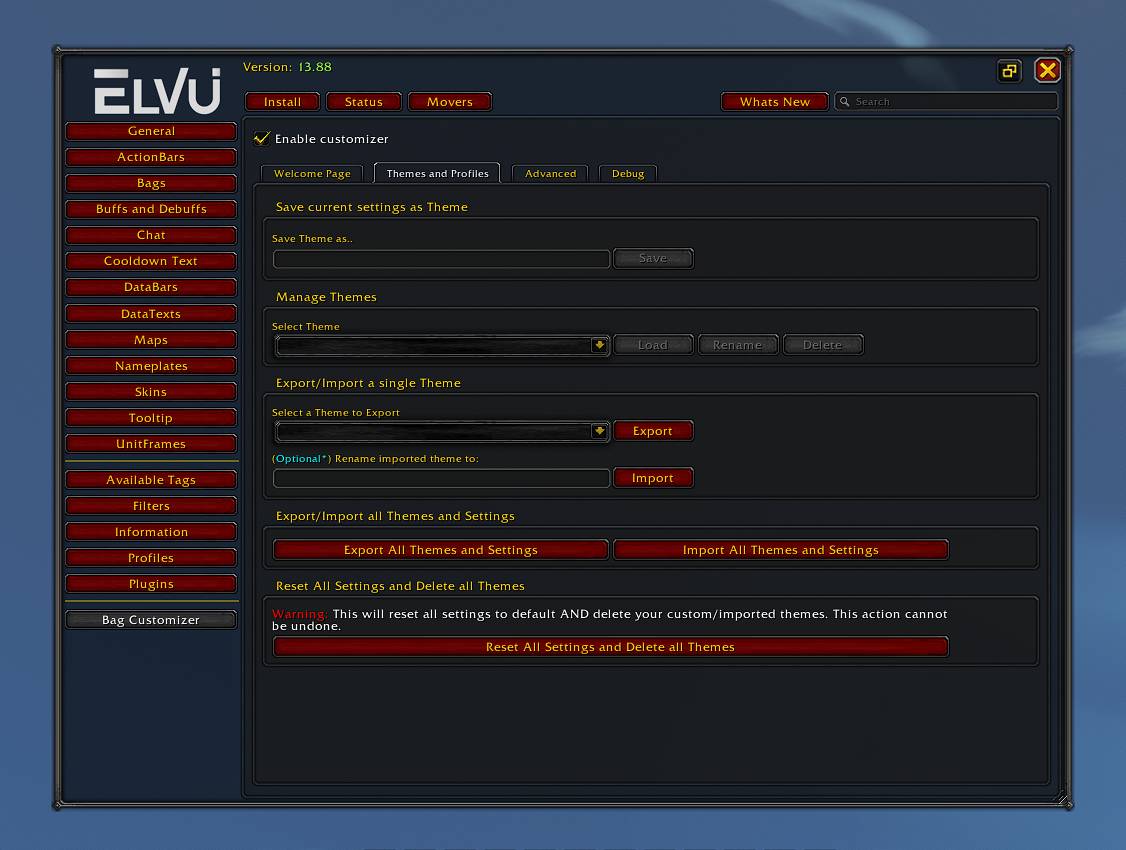The image size is (1126, 850).
Task: Open Whats New
Action: pos(775,102)
